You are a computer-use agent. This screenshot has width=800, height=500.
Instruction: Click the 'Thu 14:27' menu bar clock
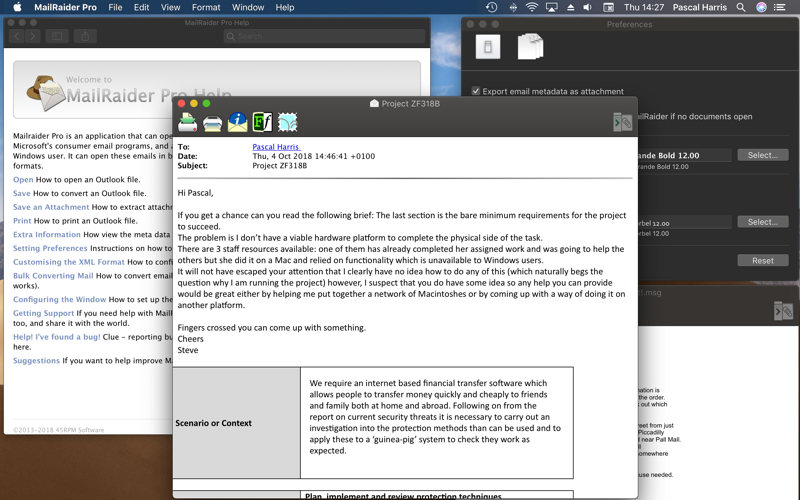click(x=644, y=7)
